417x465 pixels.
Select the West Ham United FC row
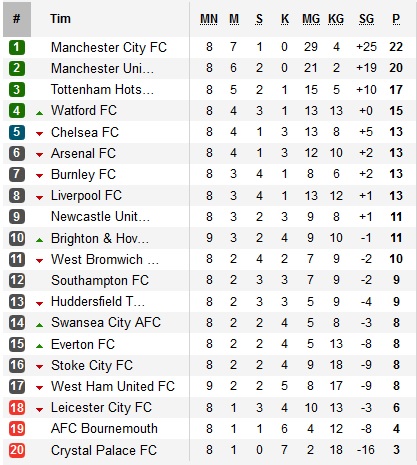[x=208, y=386]
